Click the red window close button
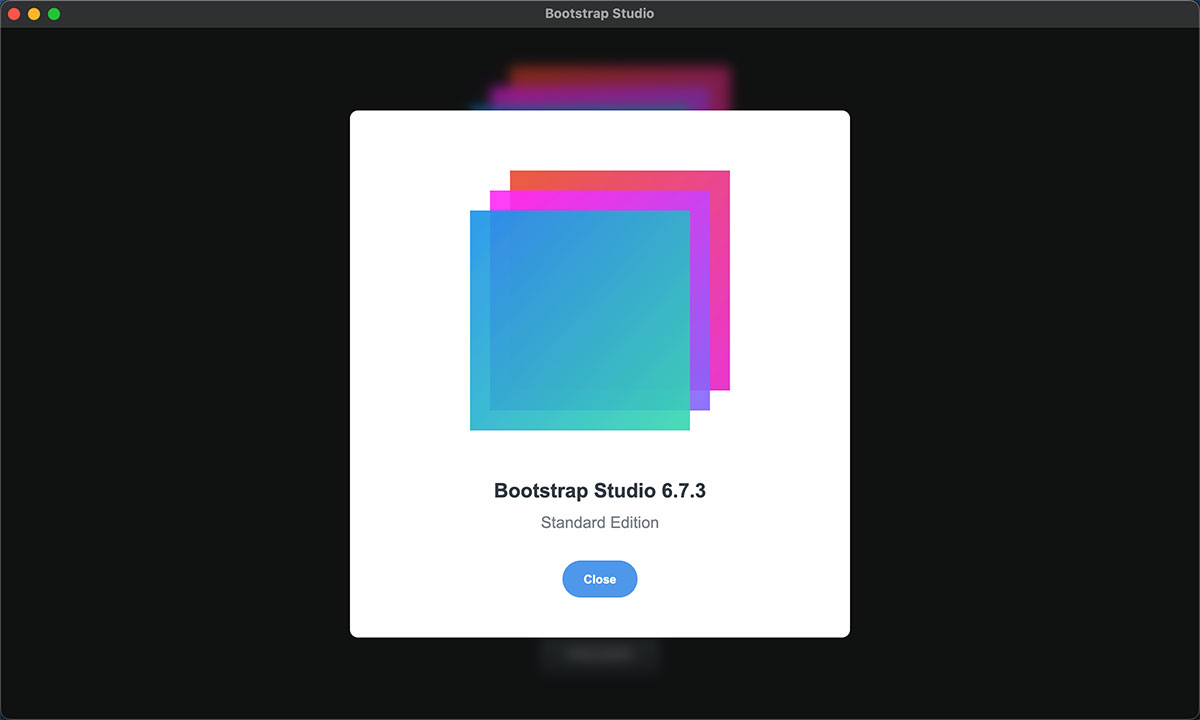The image size is (1200, 720). (x=14, y=14)
